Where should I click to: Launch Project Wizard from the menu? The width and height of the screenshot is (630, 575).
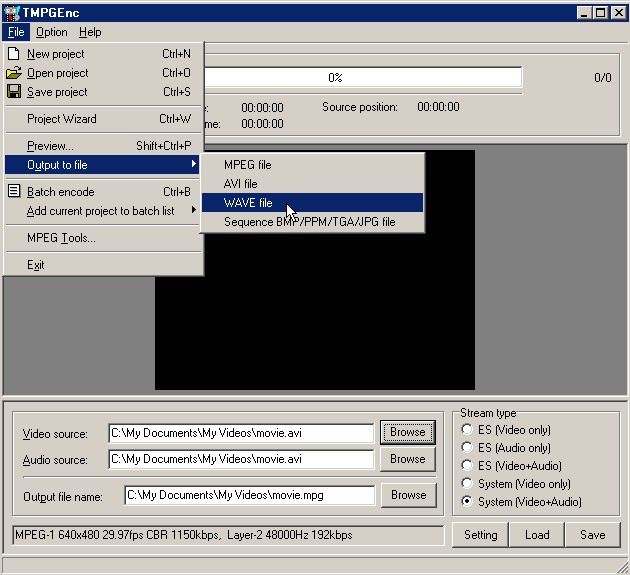coord(102,119)
